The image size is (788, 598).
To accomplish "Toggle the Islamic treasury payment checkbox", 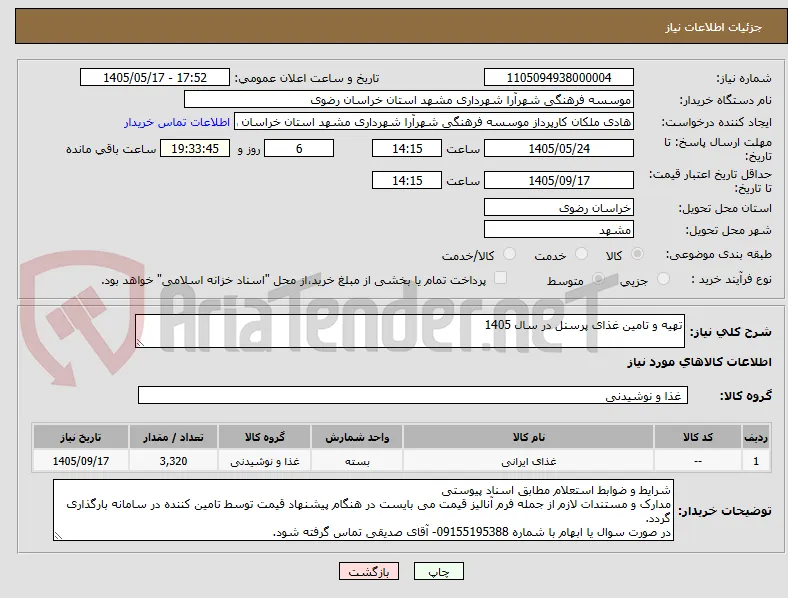I will coord(501,278).
